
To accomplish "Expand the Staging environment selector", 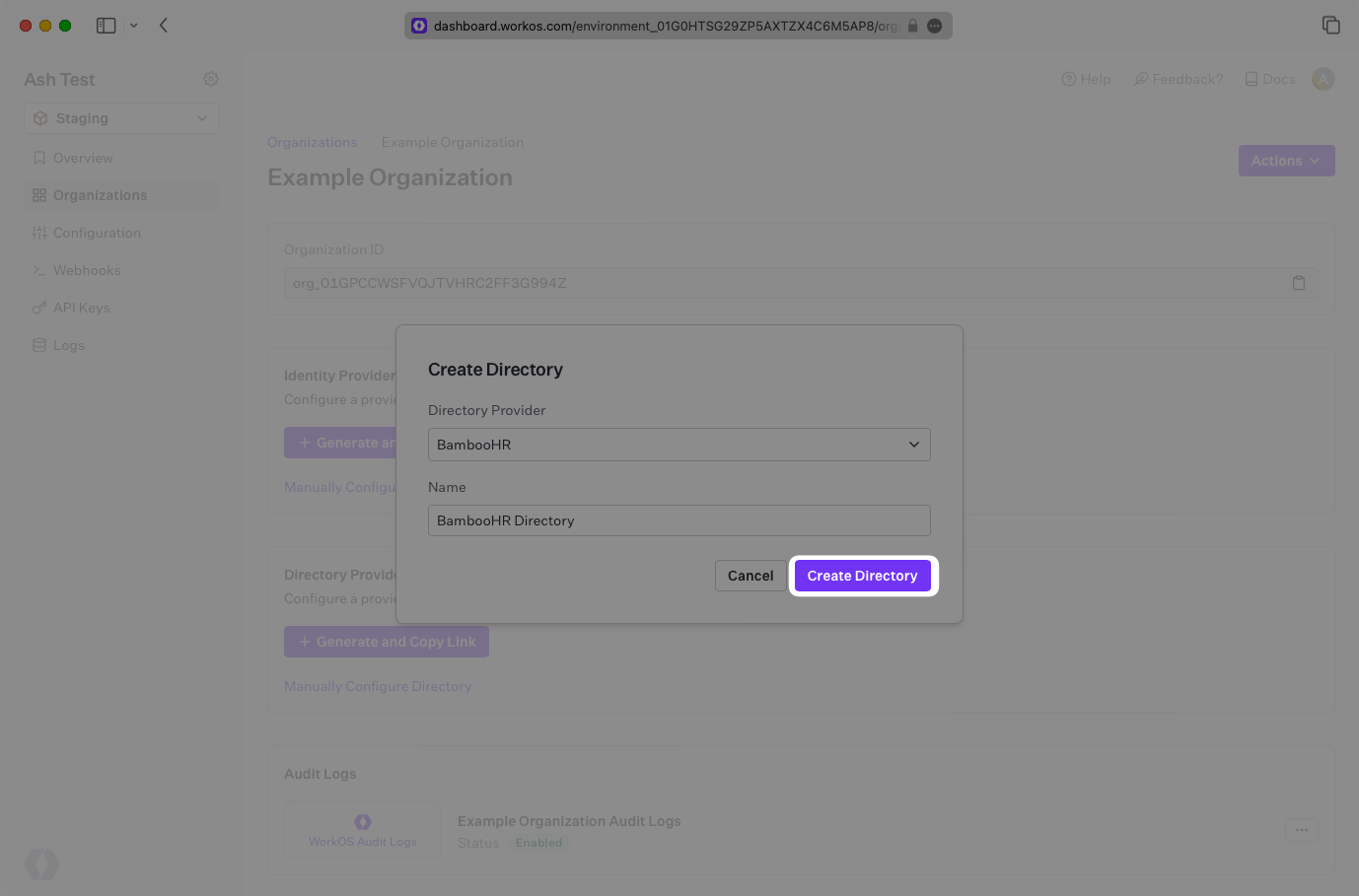I will 121,118.
